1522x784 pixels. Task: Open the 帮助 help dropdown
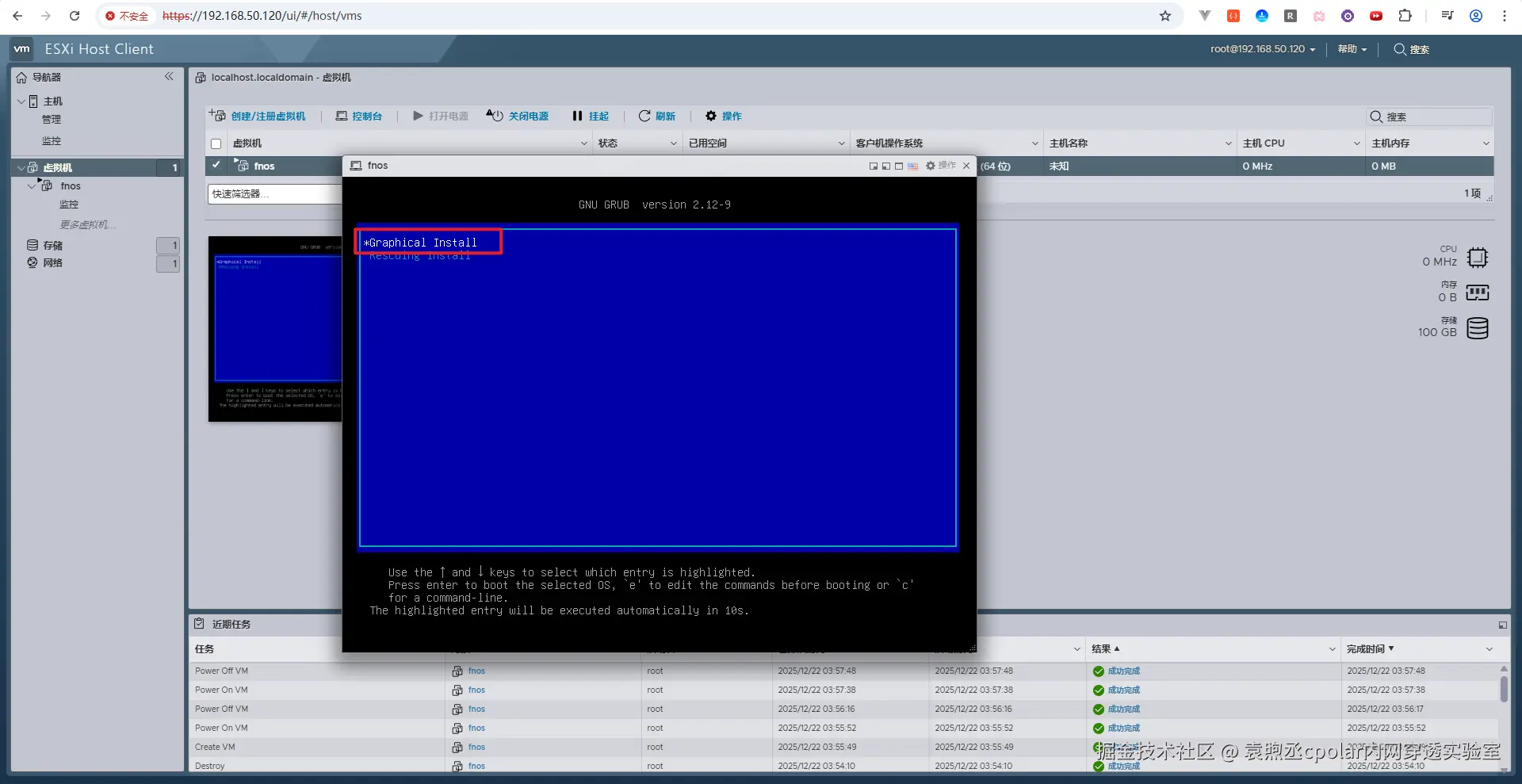point(1352,49)
